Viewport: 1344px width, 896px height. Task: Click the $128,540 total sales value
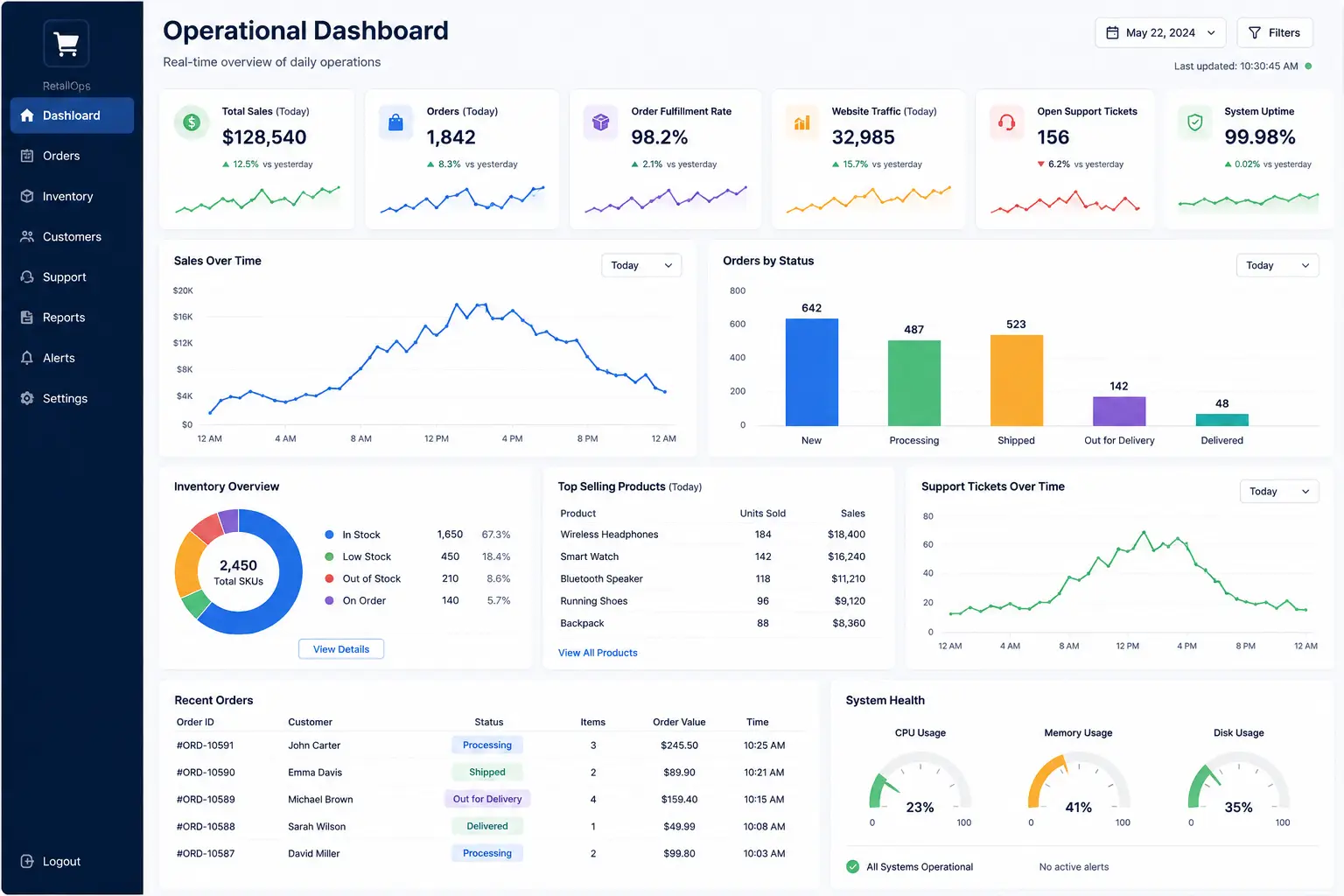264,137
